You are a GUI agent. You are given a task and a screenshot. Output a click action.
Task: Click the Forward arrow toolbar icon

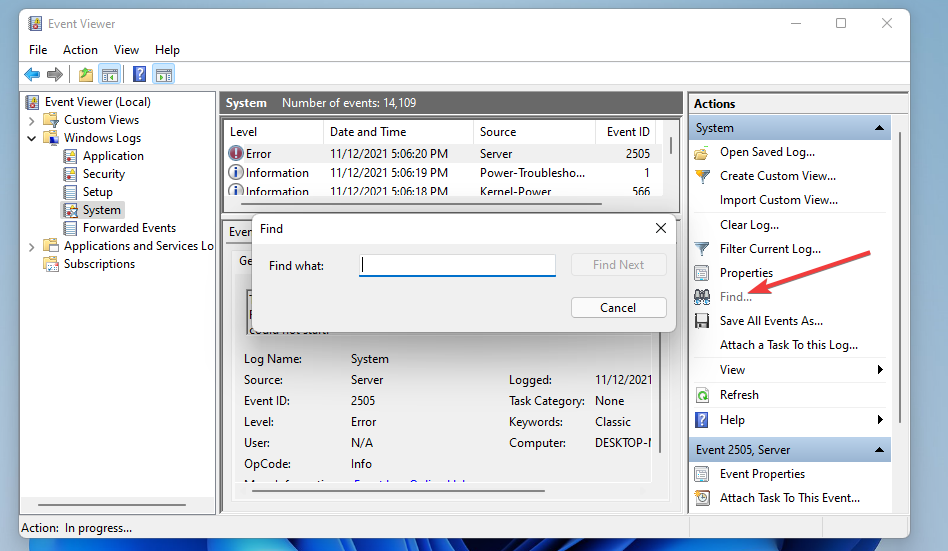point(55,74)
